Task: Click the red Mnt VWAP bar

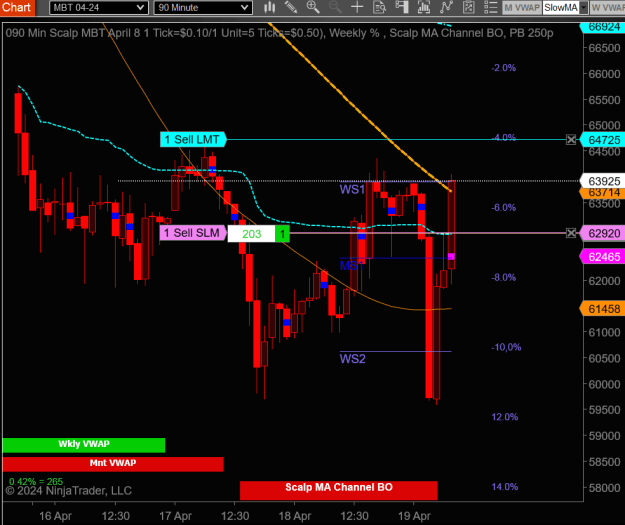Action: click(x=113, y=464)
